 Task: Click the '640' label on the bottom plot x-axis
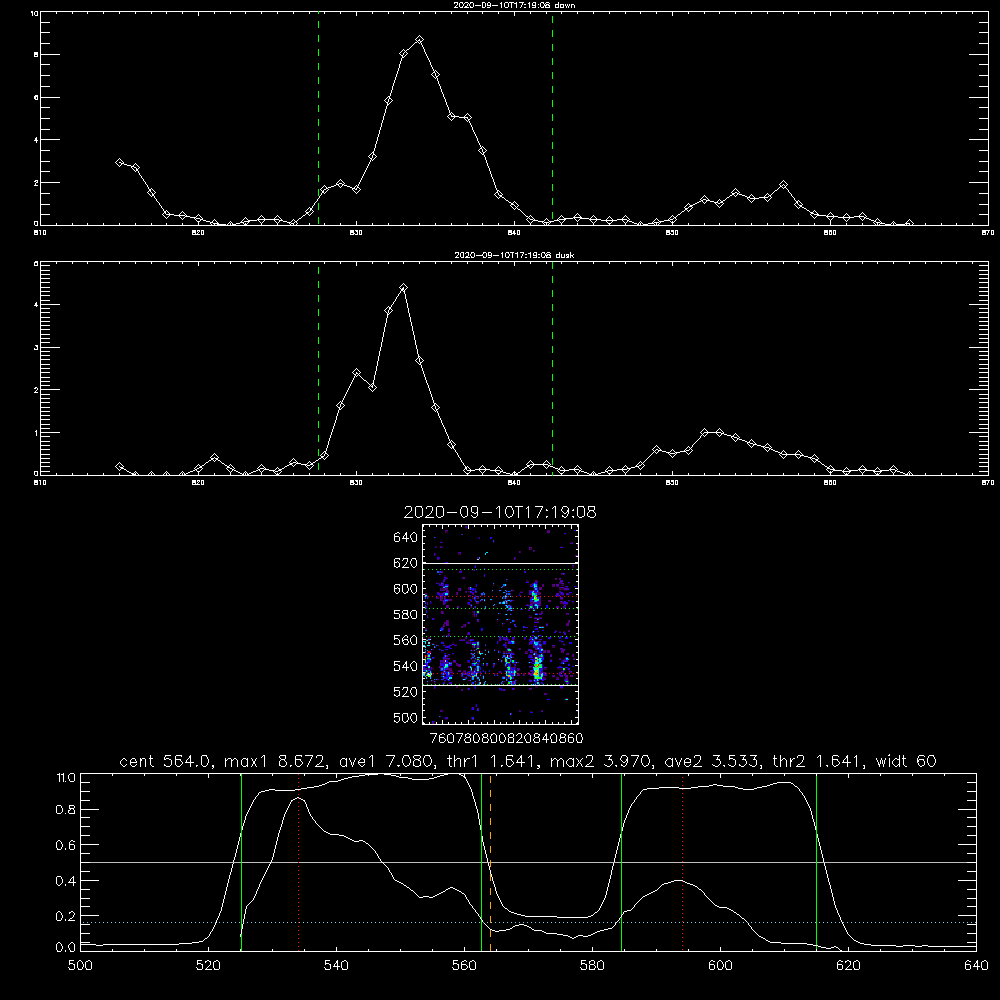point(976,965)
